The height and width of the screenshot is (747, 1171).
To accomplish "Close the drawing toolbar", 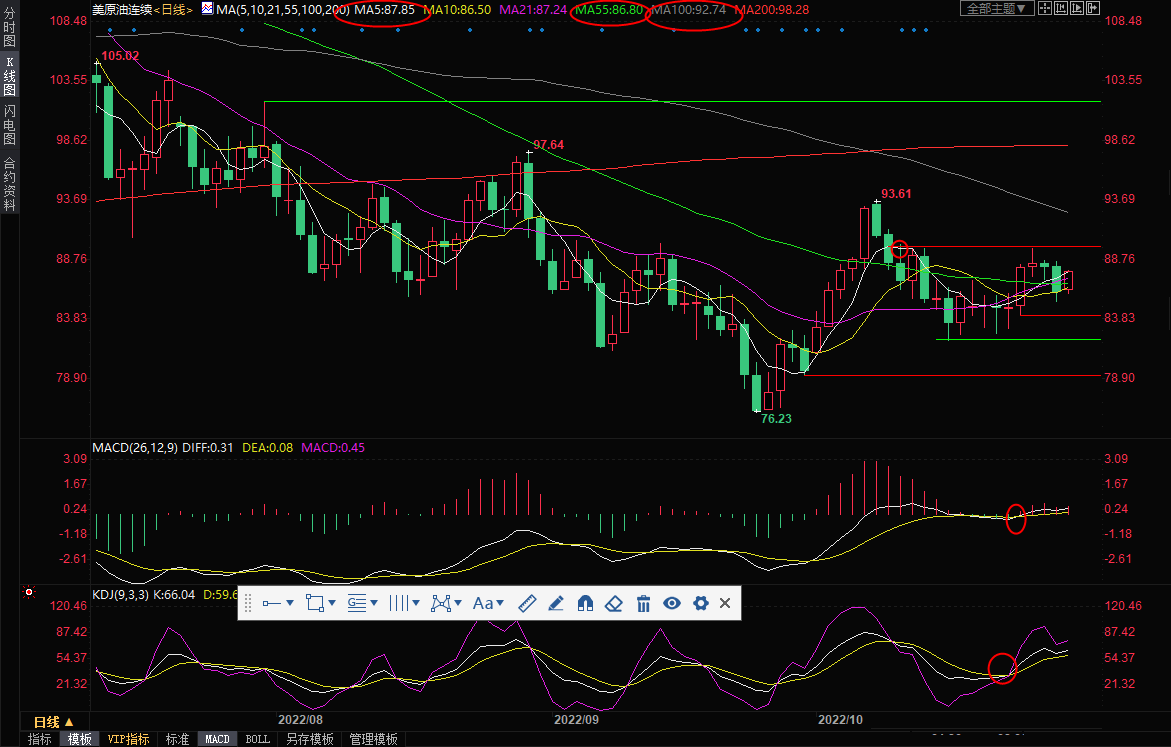I will pyautogui.click(x=725, y=603).
